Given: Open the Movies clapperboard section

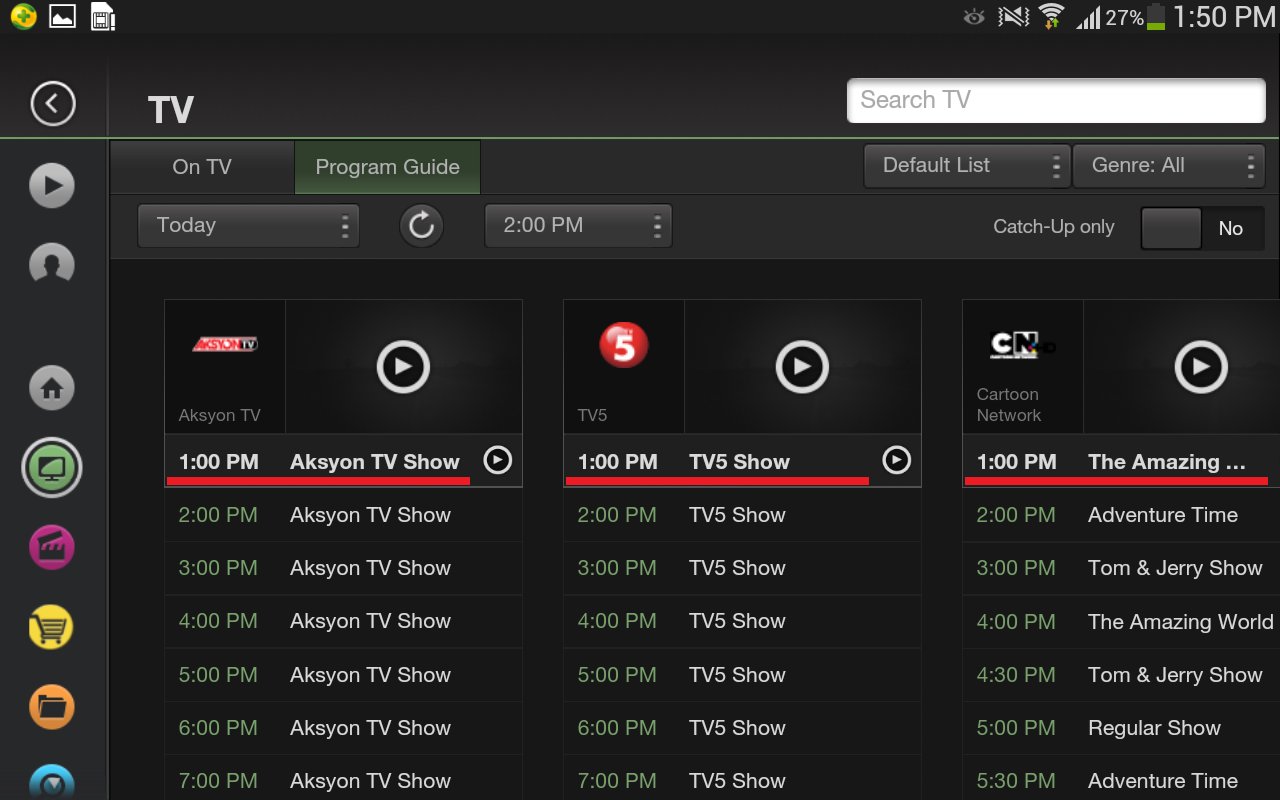Looking at the screenshot, I should [x=51, y=547].
